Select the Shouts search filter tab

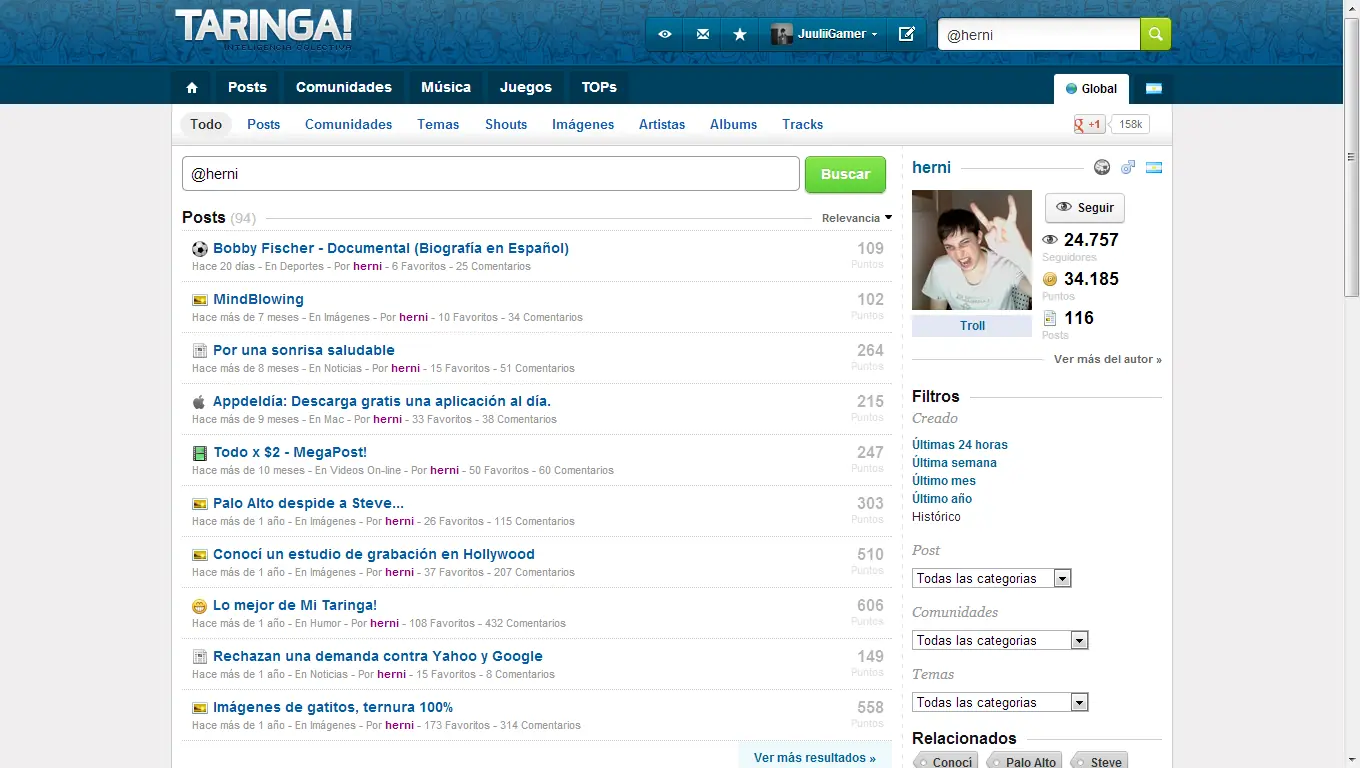pos(506,124)
